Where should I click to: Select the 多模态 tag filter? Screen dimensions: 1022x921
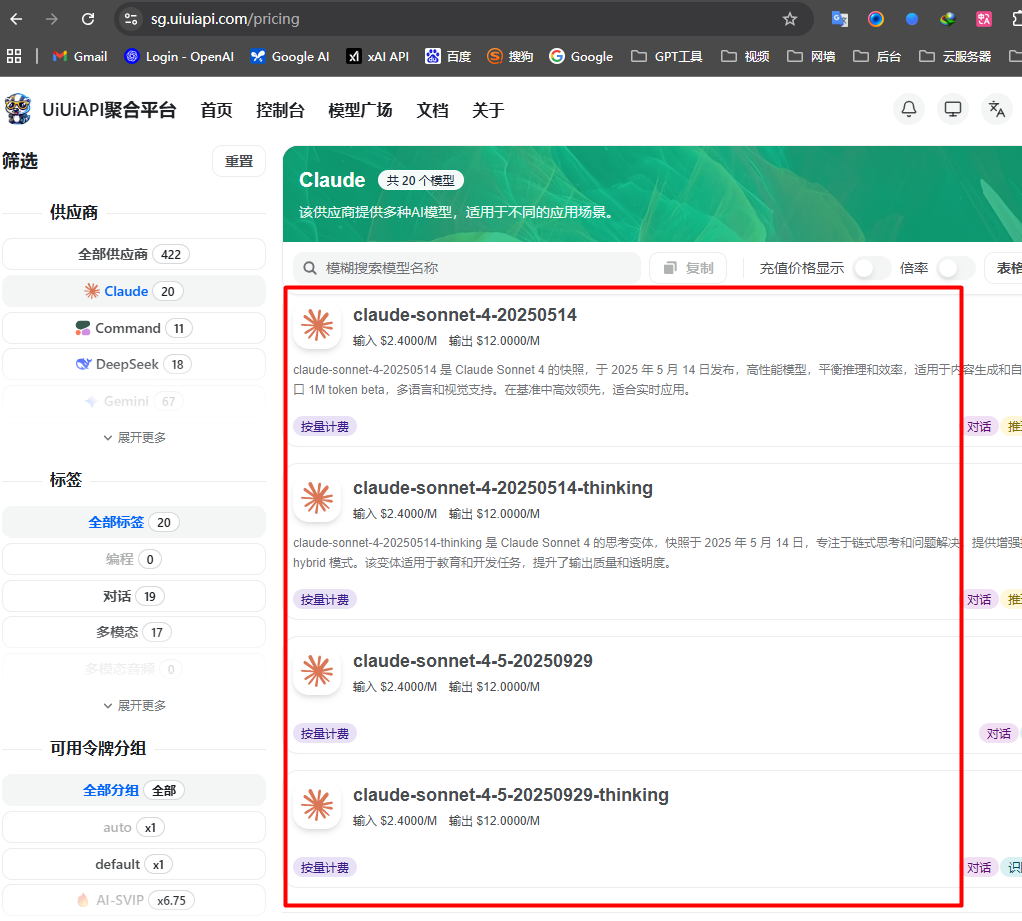point(133,632)
